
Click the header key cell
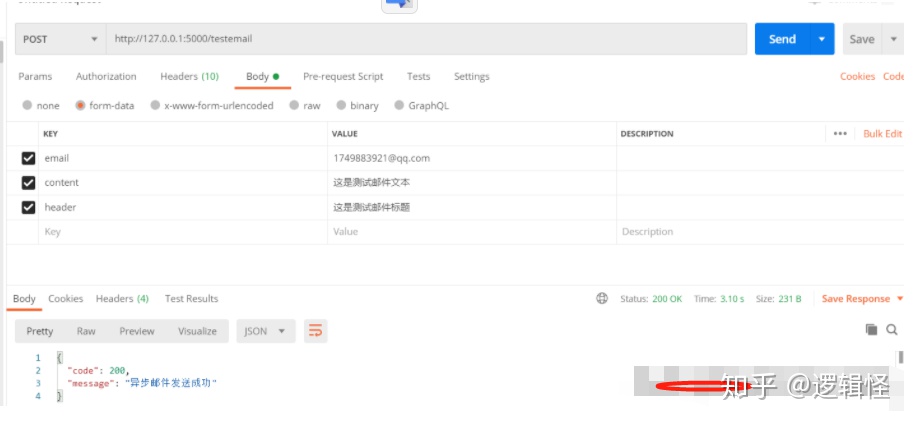tap(183, 207)
